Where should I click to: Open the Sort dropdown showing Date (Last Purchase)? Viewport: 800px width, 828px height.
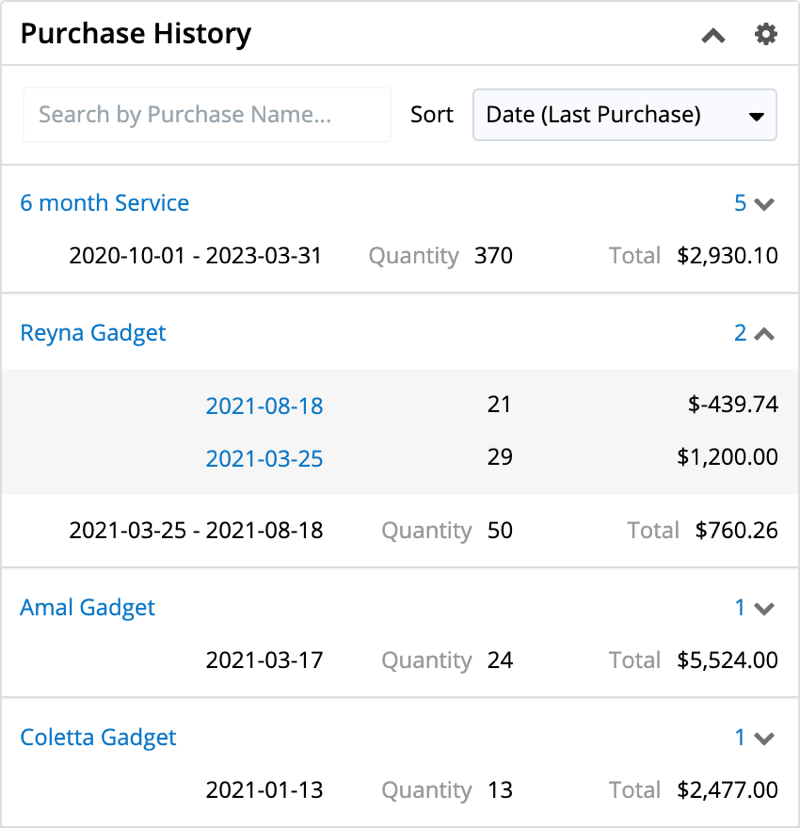click(x=624, y=115)
